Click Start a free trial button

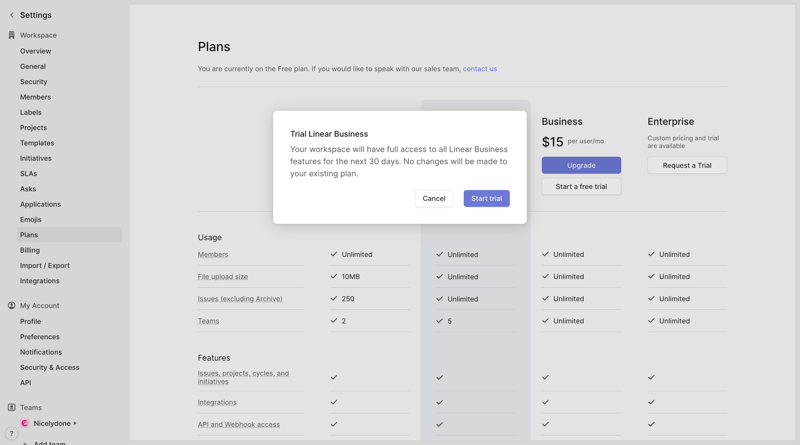(581, 186)
